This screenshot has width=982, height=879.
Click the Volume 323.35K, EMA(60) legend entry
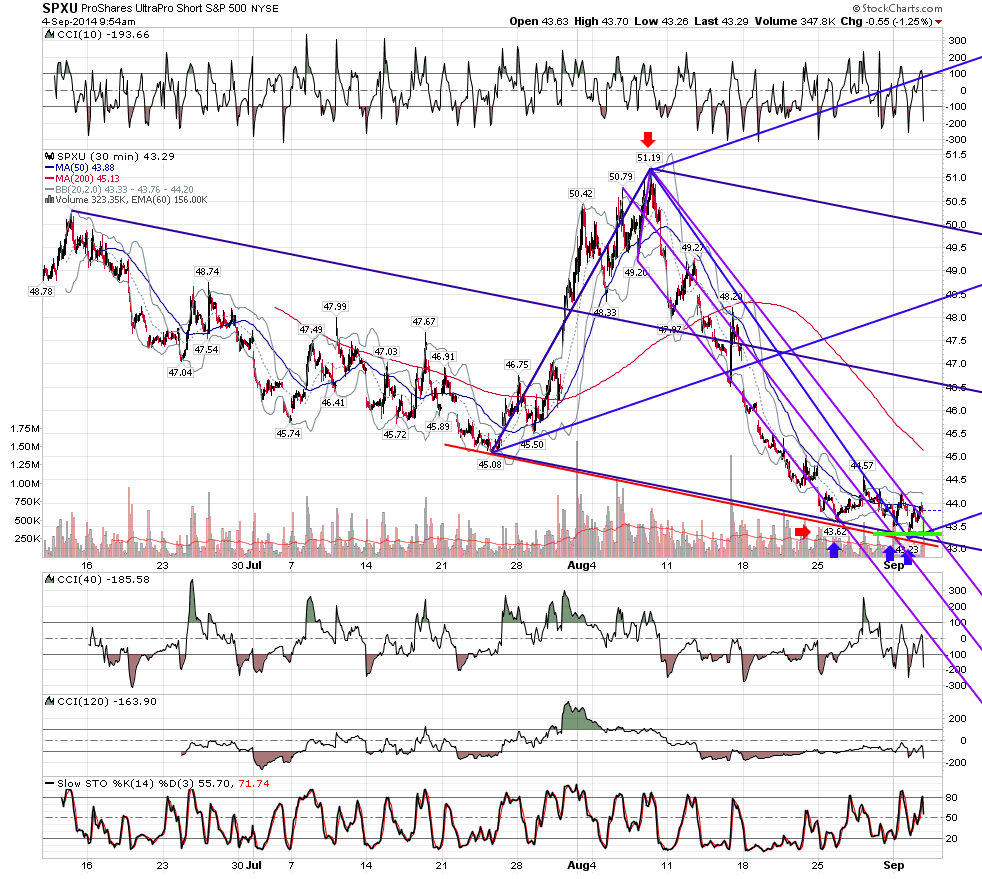[x=131, y=200]
